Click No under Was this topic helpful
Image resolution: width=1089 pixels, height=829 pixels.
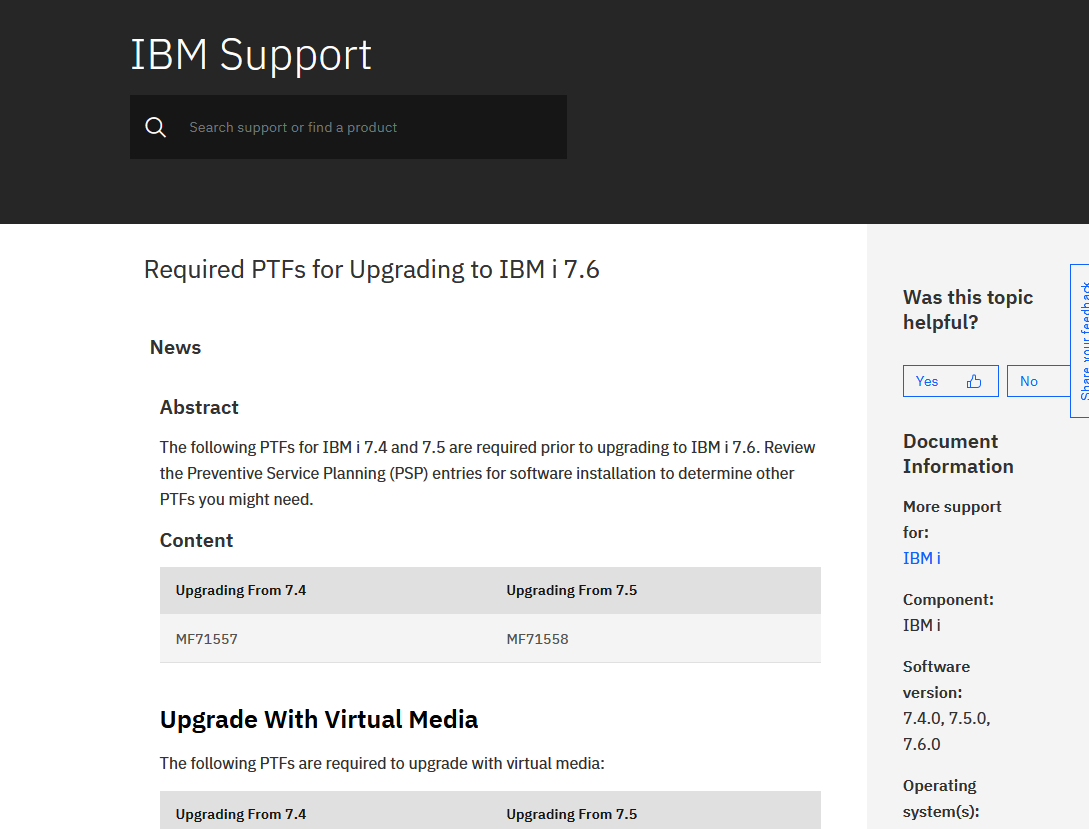coord(1029,381)
